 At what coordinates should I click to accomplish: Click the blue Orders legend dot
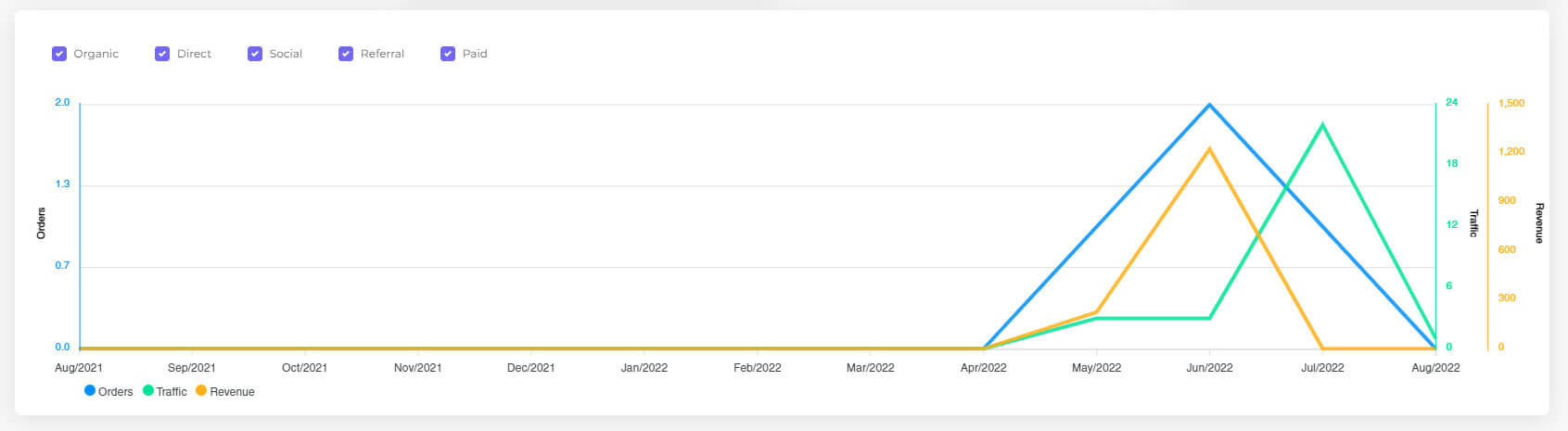(90, 391)
